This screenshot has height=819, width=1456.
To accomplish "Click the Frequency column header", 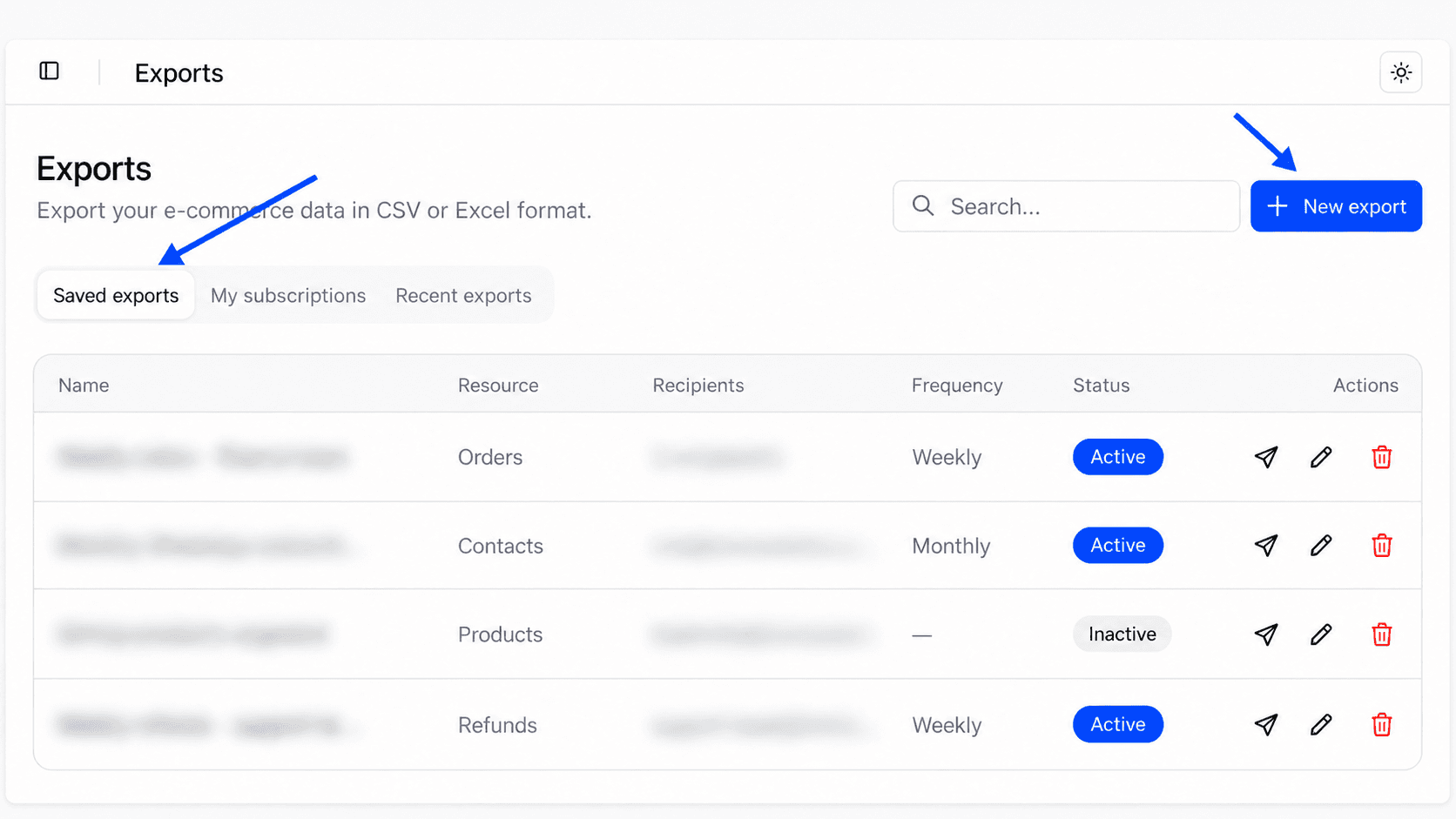I will pyautogui.click(x=957, y=386).
